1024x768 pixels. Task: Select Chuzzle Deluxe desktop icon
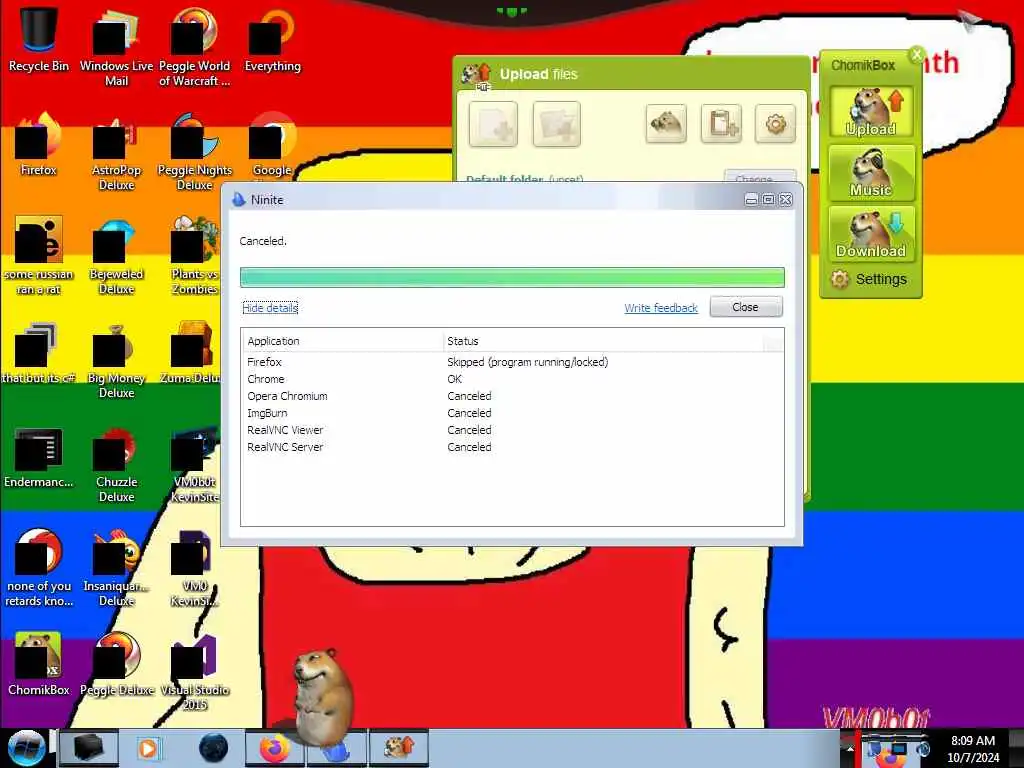116,464
